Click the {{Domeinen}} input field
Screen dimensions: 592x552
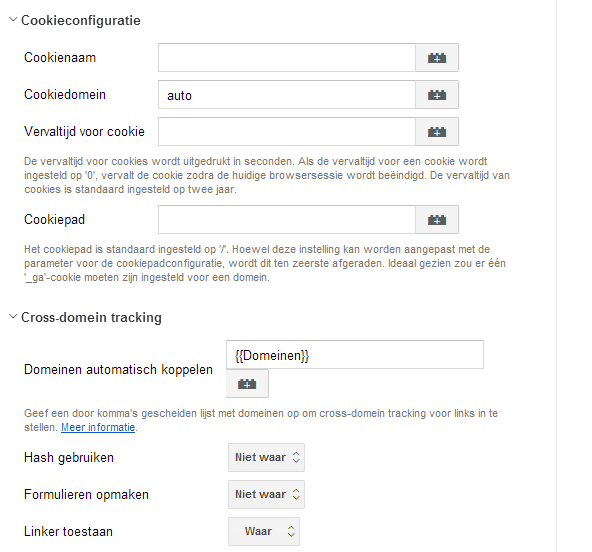click(355, 355)
